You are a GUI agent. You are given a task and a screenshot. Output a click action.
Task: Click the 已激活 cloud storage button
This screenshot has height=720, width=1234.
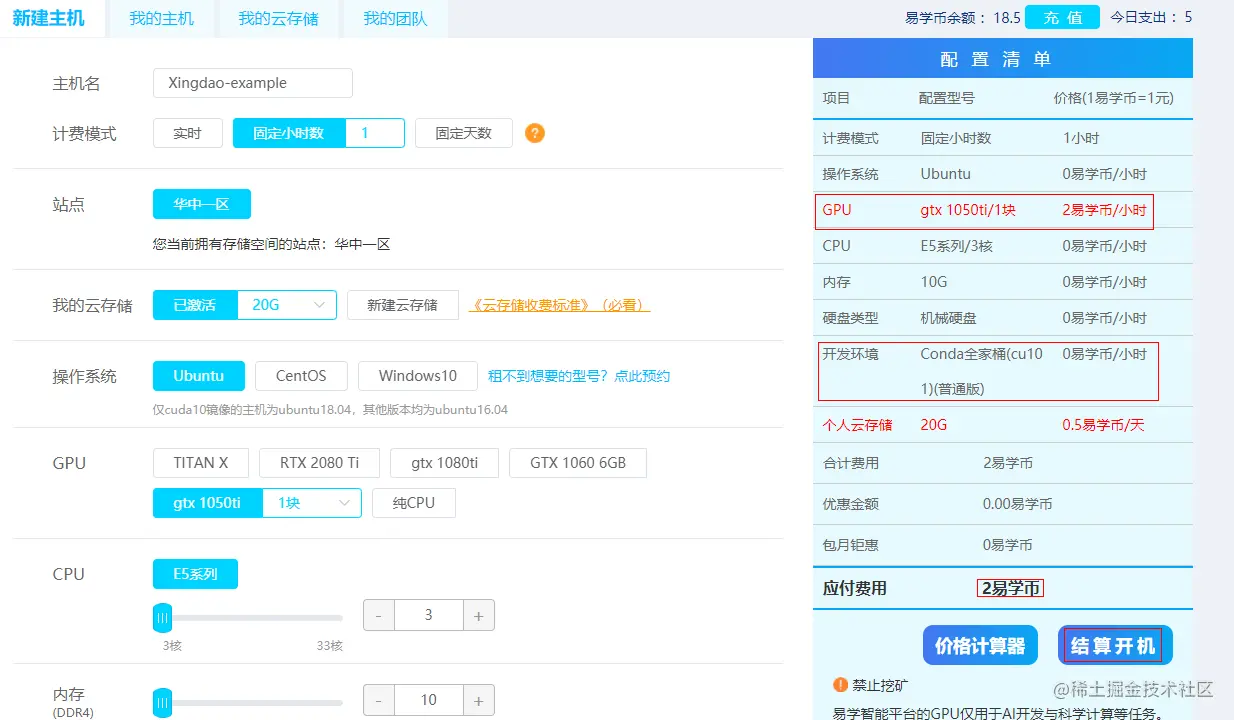(x=195, y=305)
